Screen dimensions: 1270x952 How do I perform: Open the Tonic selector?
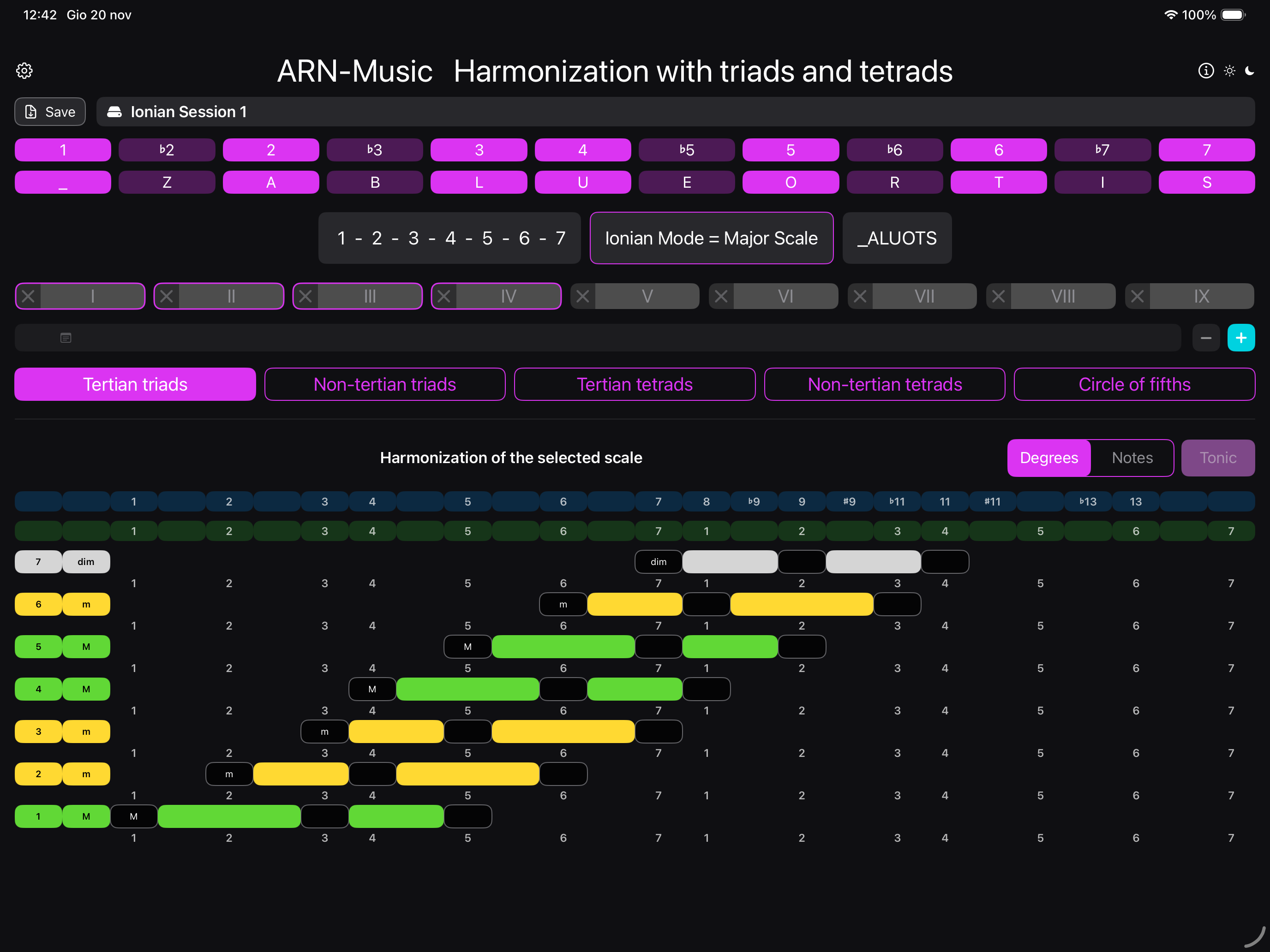tap(1217, 458)
